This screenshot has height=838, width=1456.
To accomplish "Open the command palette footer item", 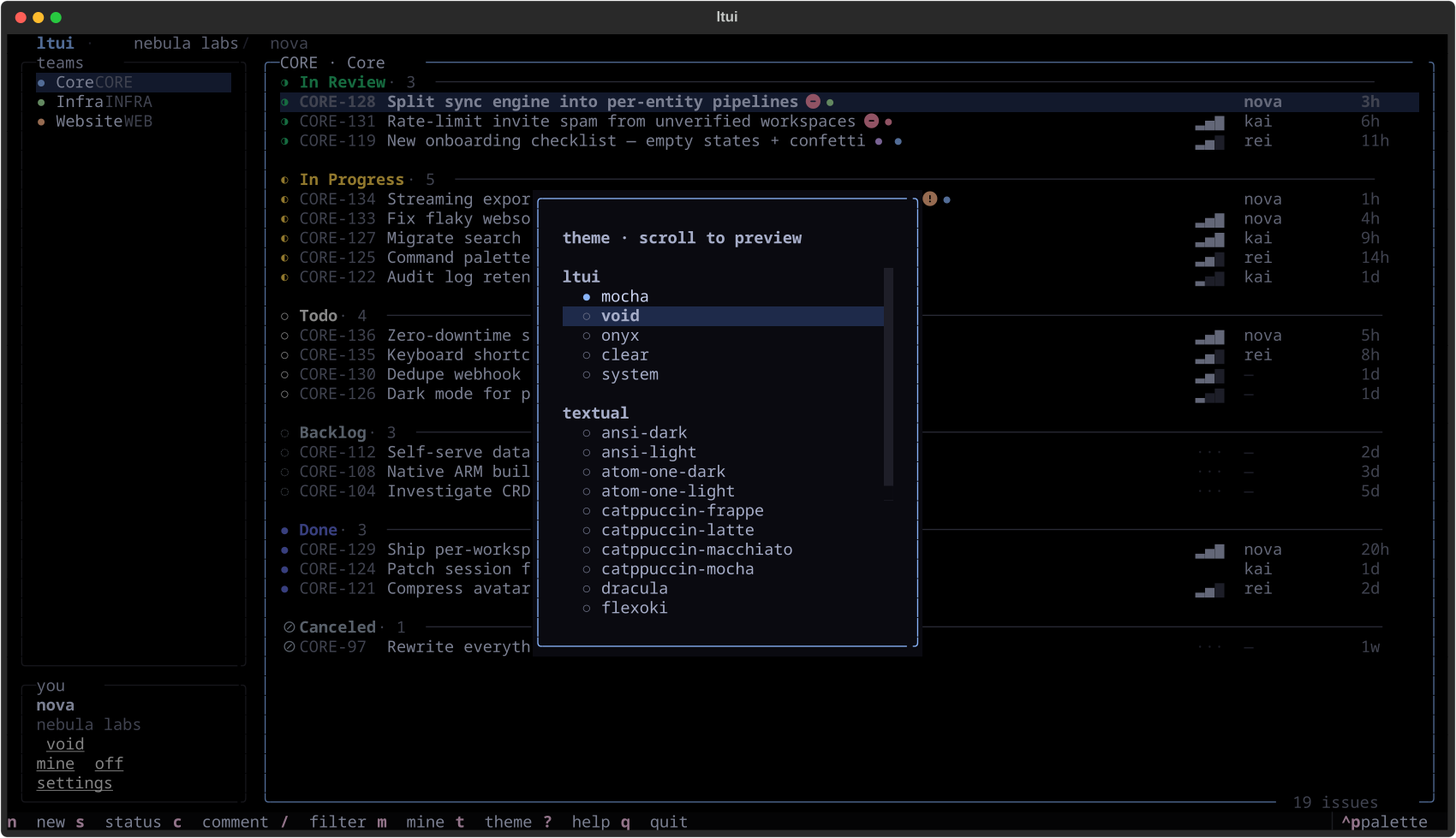I will coord(1384,823).
